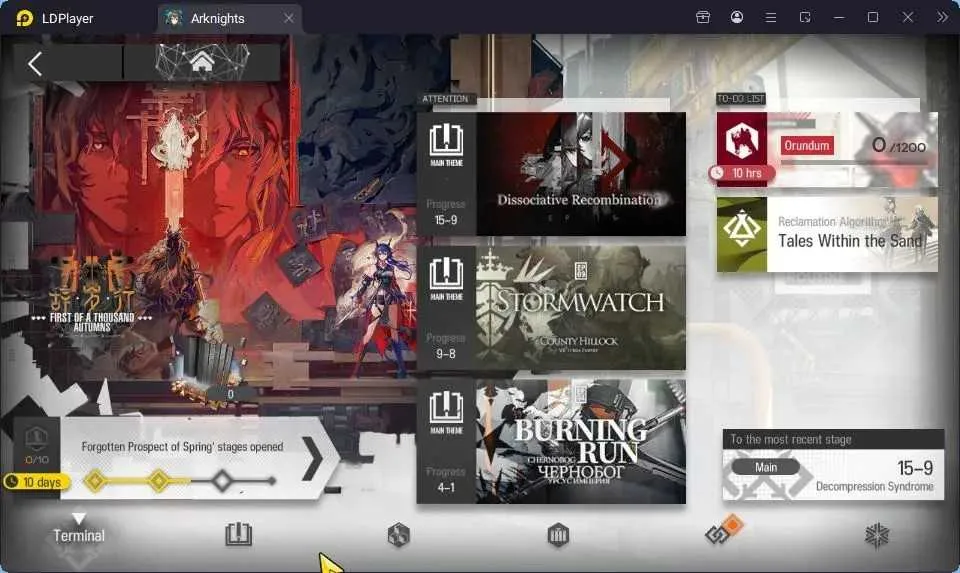The image size is (960, 573).
Task: Open the LDPlayer hamburger menu
Action: 771,17
